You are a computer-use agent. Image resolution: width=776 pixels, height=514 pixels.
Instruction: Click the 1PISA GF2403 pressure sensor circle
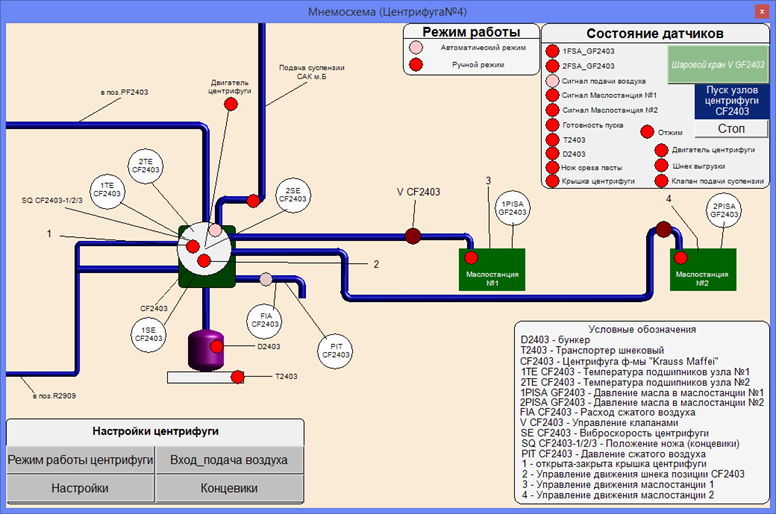coord(512,207)
